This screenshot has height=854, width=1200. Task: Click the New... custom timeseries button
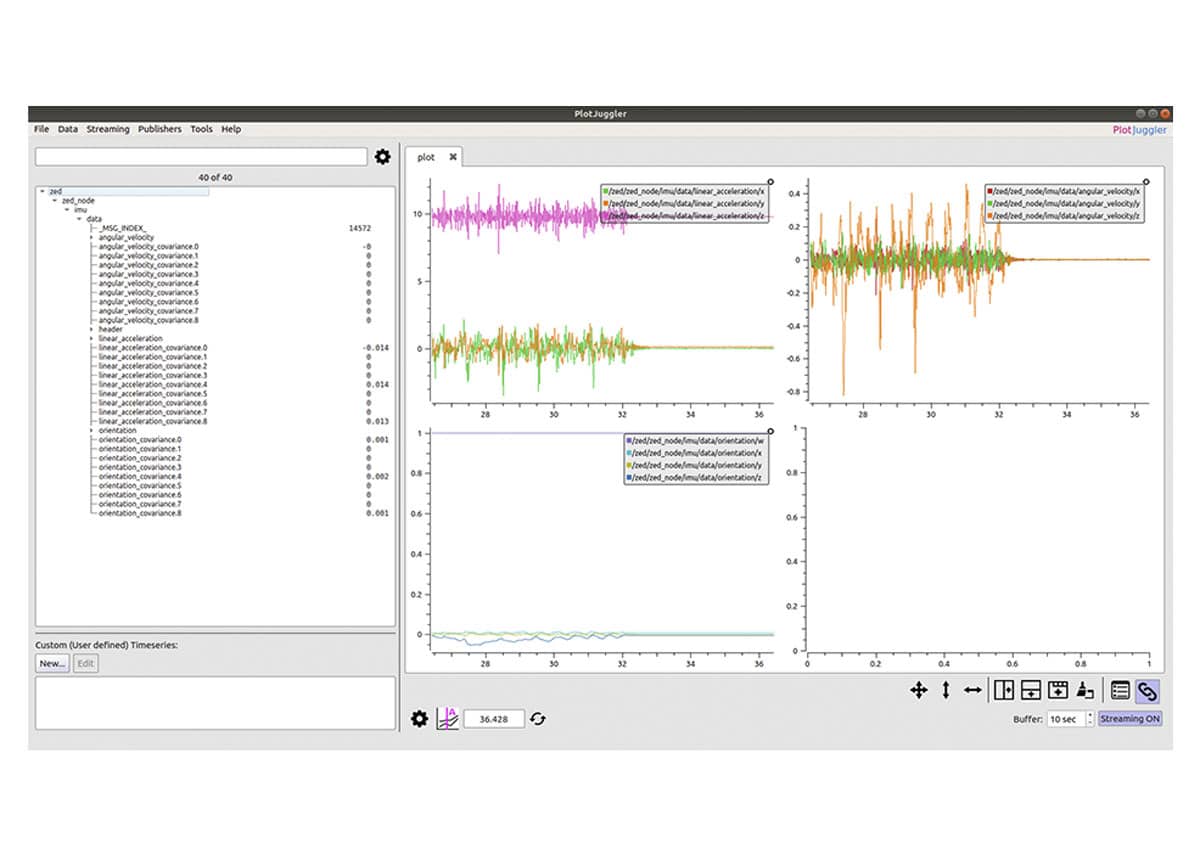coord(52,664)
